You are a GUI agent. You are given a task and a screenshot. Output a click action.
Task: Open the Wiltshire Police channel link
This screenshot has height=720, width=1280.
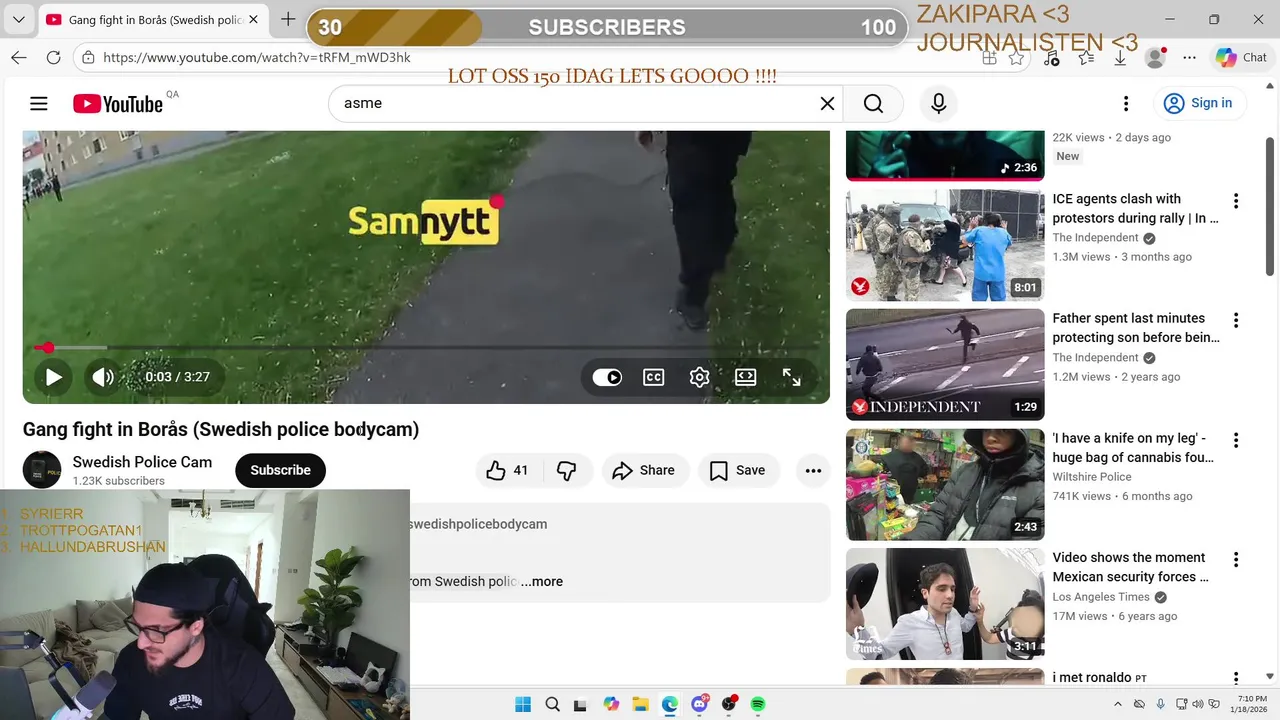pyautogui.click(x=1092, y=477)
